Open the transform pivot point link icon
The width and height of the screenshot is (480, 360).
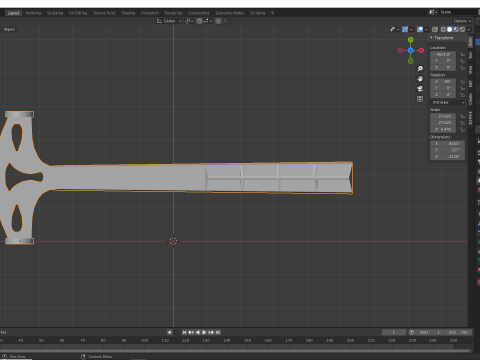coord(189,21)
